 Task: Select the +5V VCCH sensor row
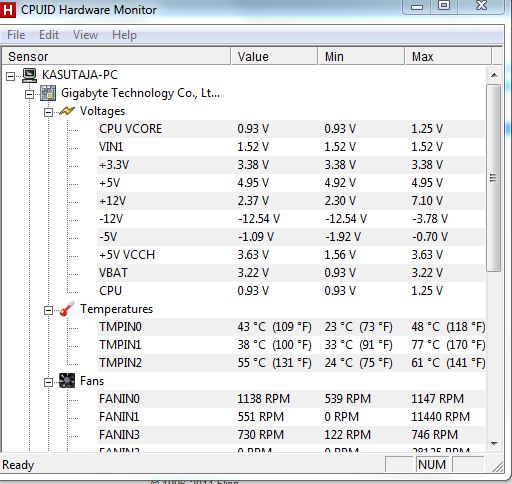pos(291,255)
